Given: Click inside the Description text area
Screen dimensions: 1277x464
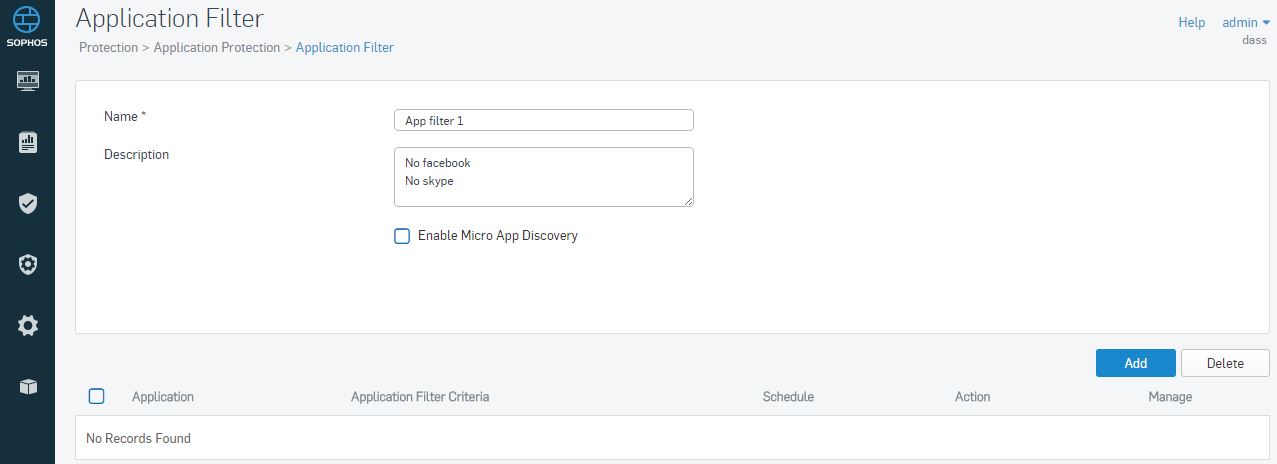Looking at the screenshot, I should (x=544, y=177).
